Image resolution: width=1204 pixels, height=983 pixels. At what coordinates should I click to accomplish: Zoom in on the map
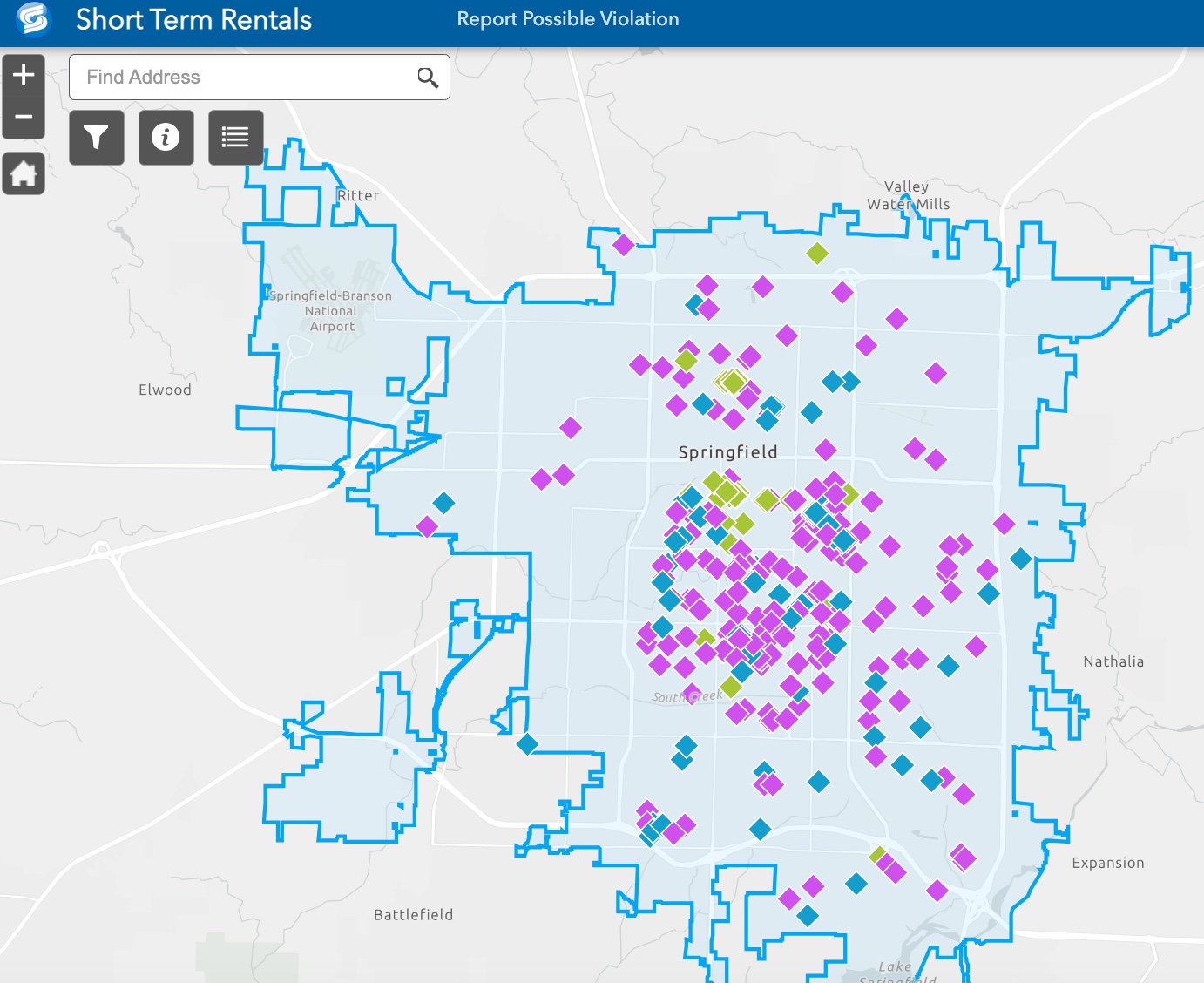[24, 75]
